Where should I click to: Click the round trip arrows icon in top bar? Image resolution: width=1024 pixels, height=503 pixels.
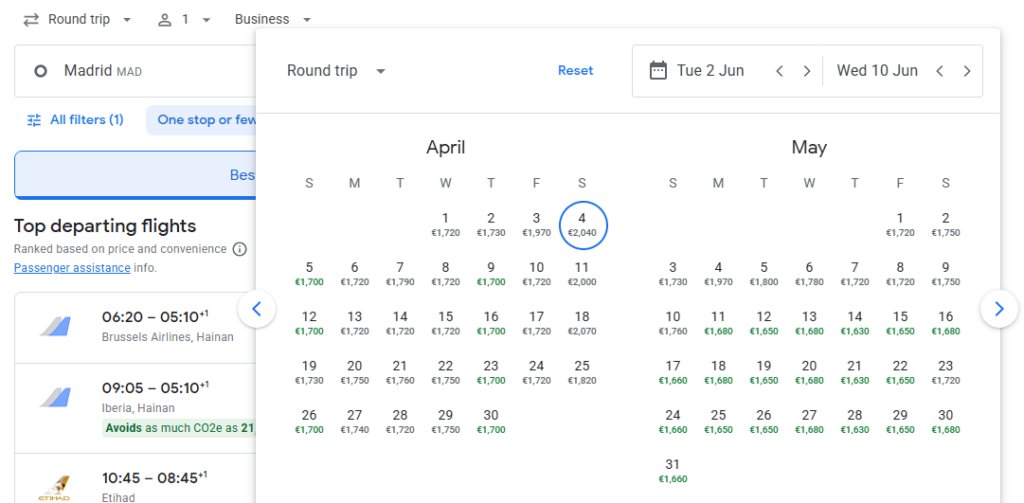point(31,20)
